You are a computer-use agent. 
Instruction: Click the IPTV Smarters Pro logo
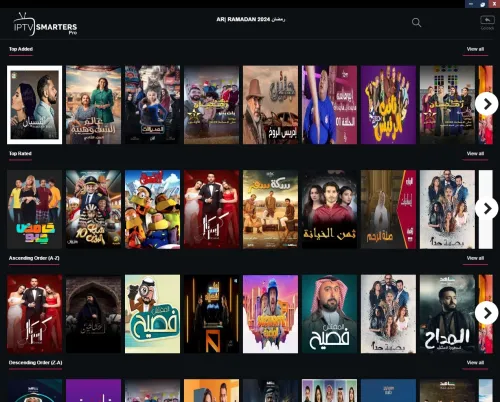tap(45, 24)
